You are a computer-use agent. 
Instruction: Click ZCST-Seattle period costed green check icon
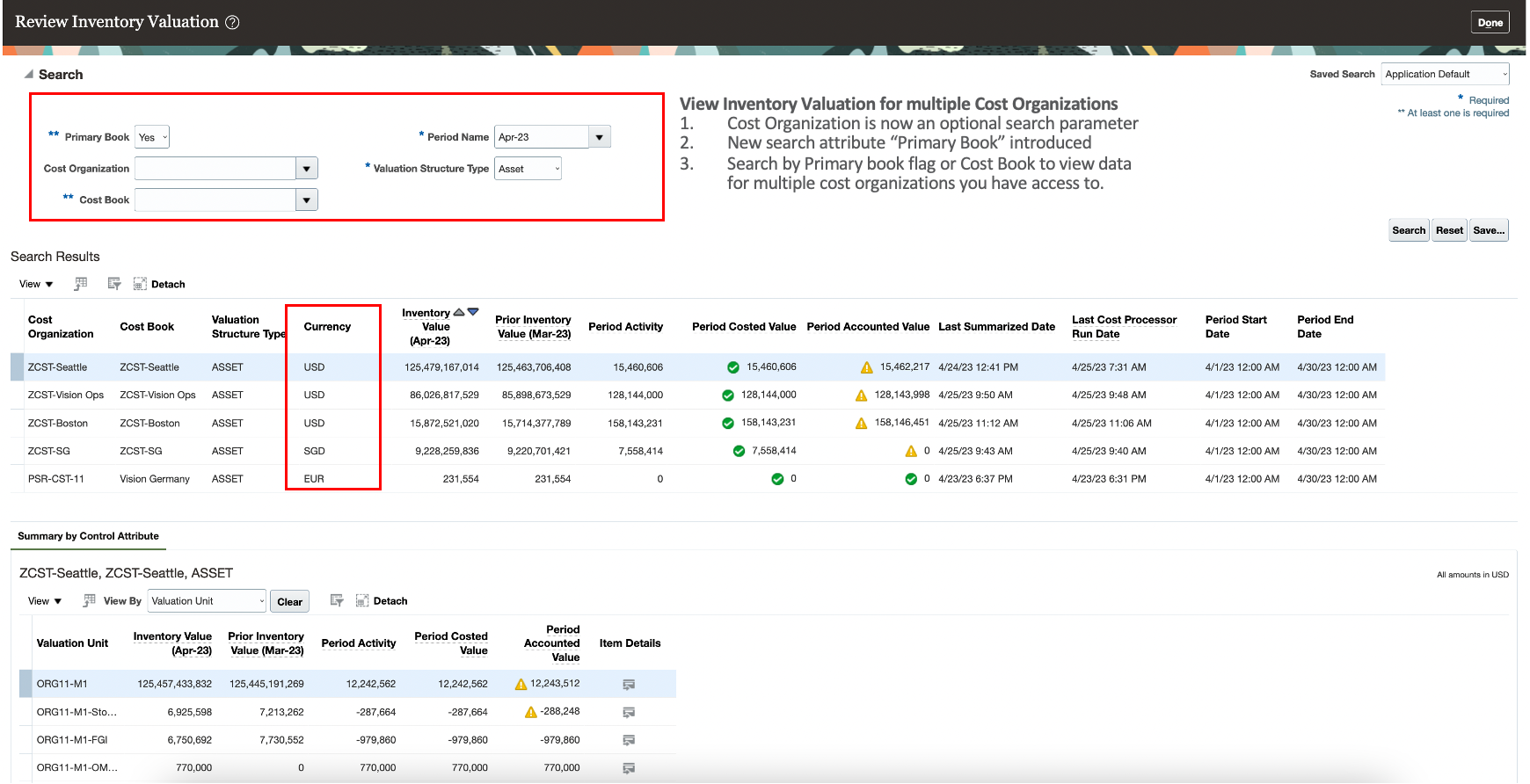733,367
